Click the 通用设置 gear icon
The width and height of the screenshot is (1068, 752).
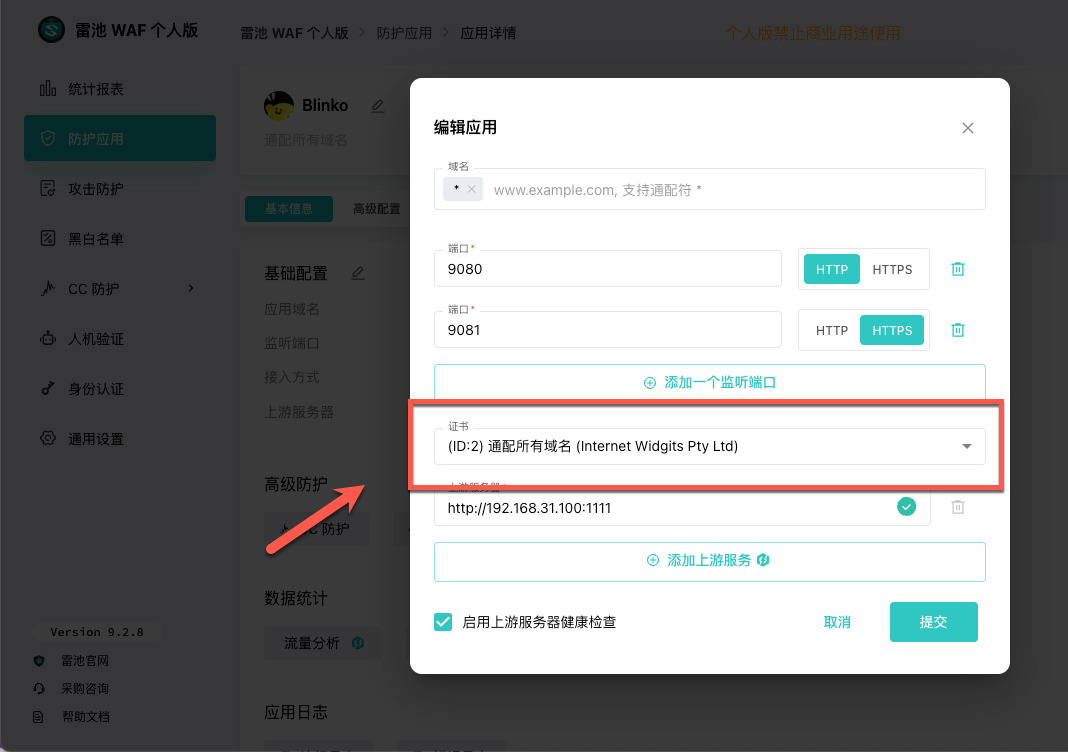[48, 438]
